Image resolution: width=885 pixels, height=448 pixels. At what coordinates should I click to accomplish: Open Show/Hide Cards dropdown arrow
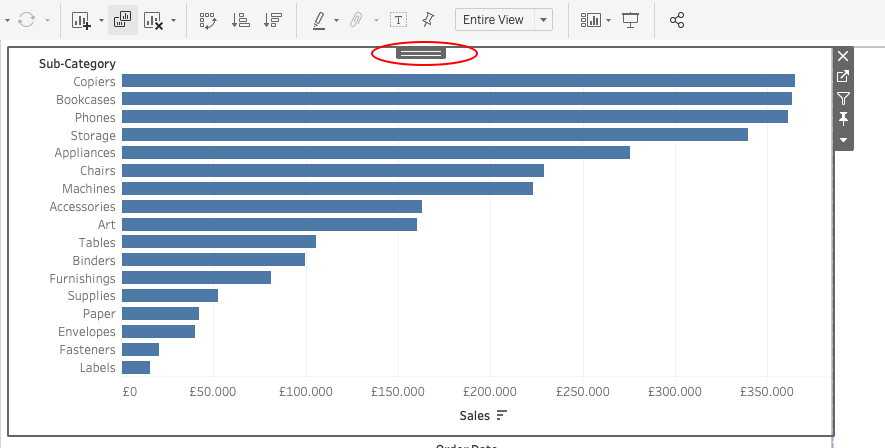click(x=608, y=20)
